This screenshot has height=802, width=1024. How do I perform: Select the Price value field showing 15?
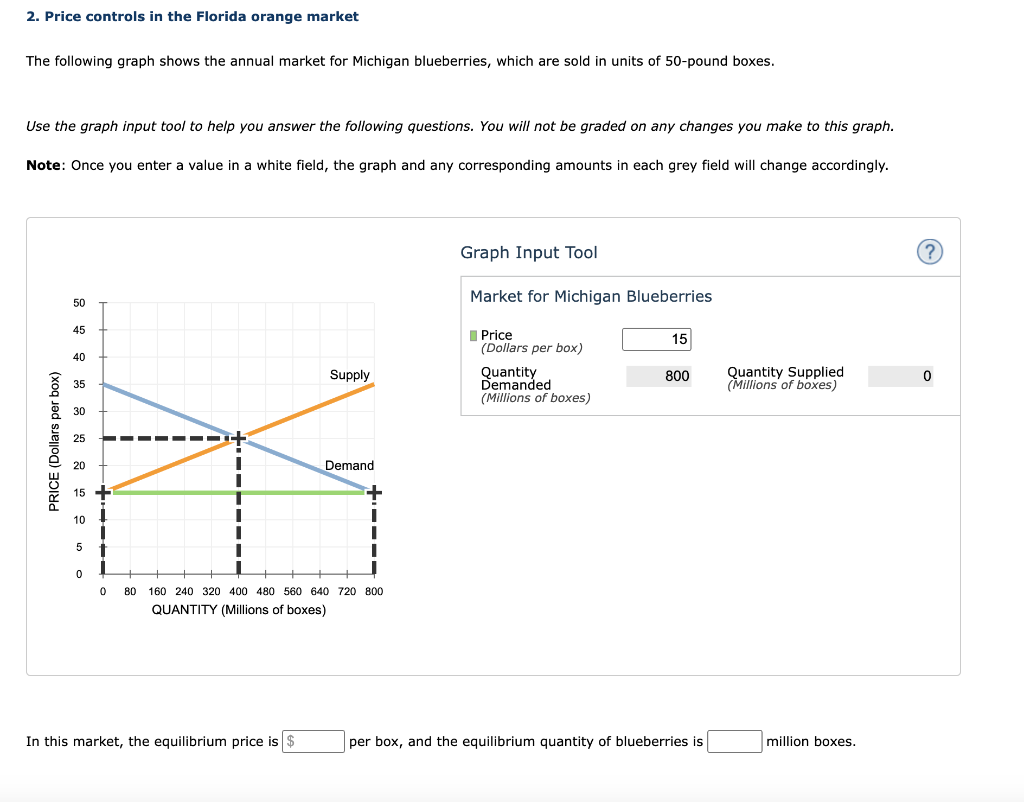pyautogui.click(x=657, y=339)
